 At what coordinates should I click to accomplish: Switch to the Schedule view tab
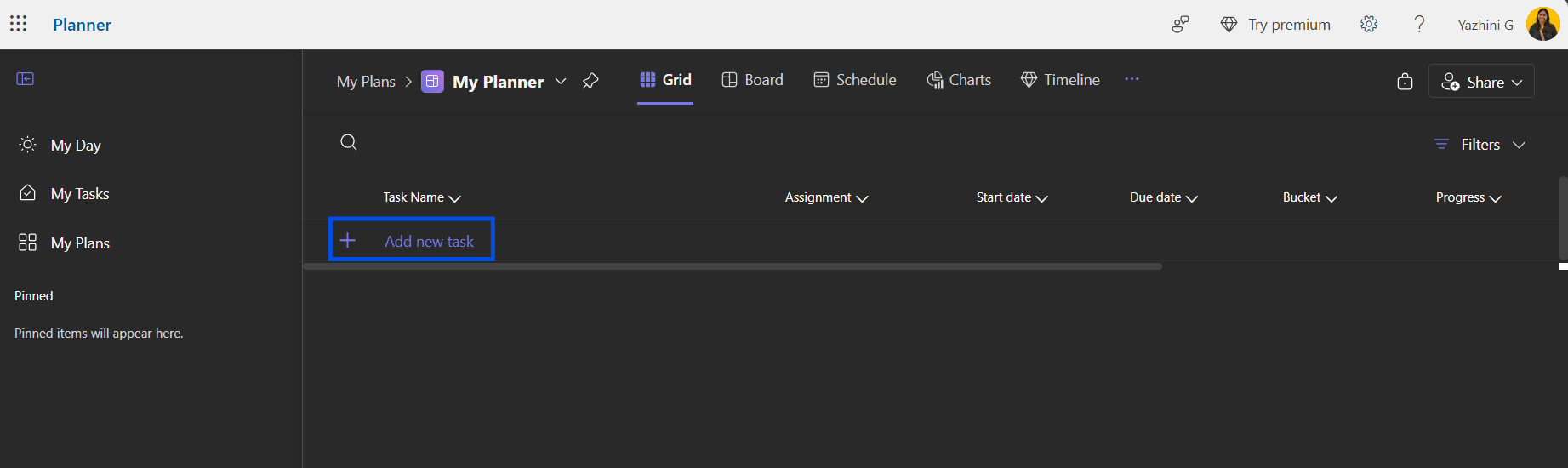[x=855, y=80]
